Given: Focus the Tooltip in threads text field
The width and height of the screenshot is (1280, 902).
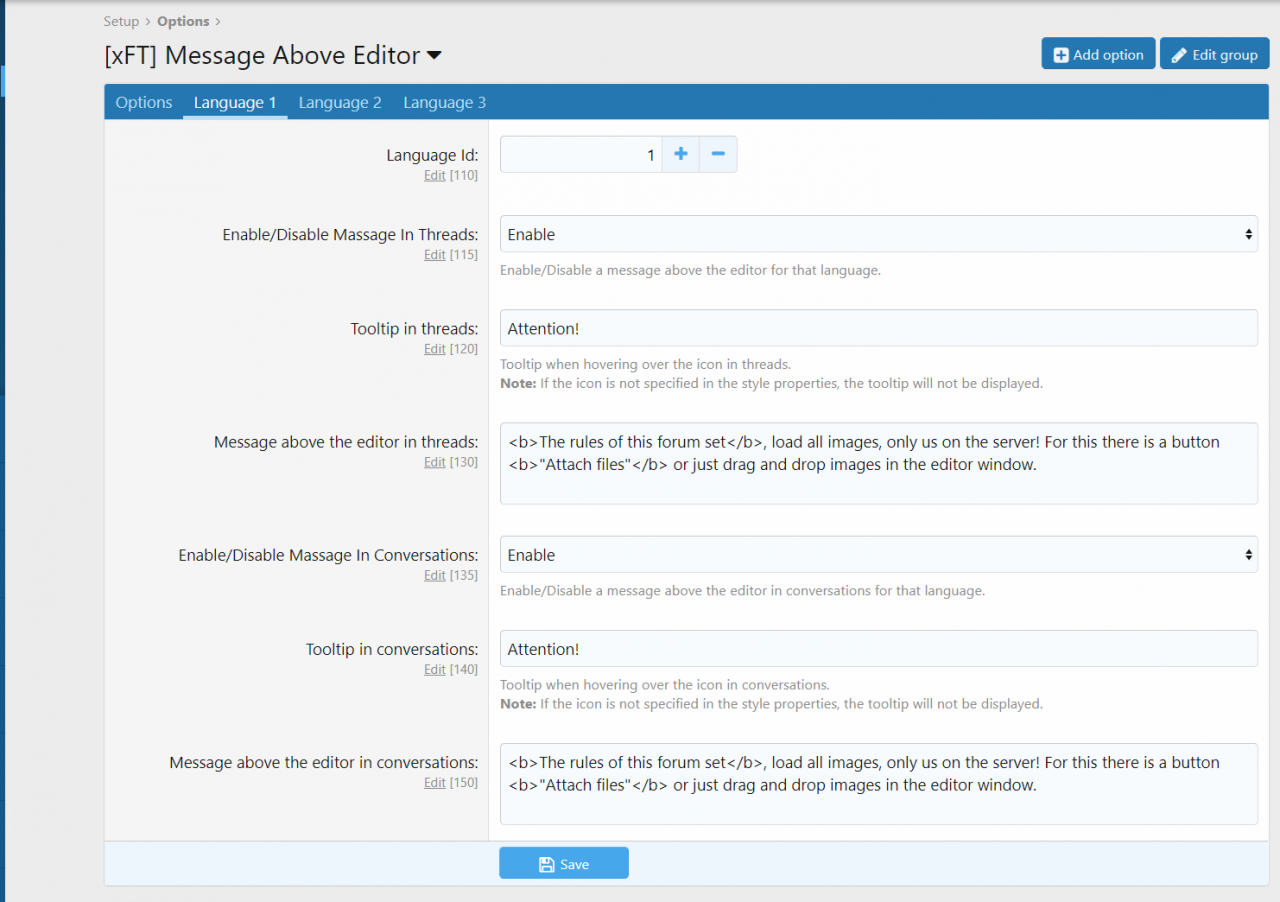Looking at the screenshot, I should point(878,328).
